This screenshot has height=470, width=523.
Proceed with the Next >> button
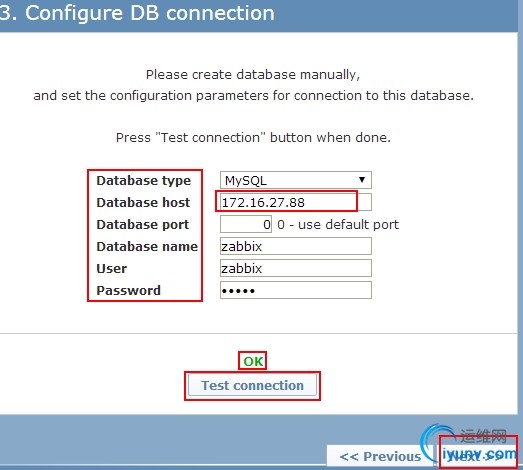coord(478,456)
